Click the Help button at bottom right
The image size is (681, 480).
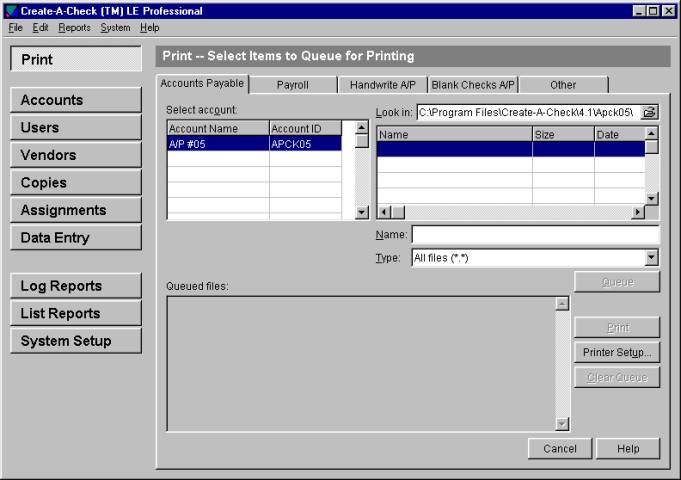tap(628, 449)
